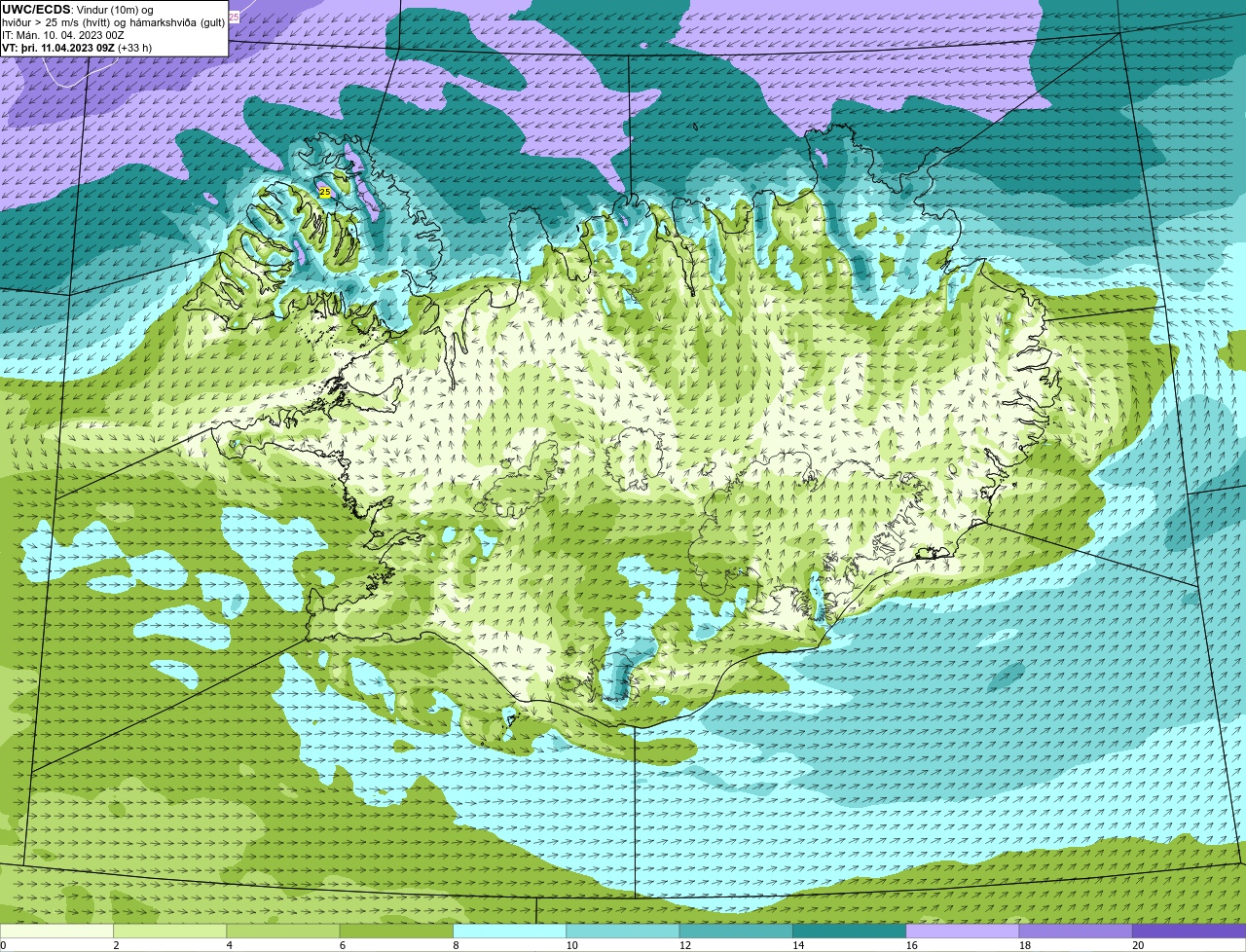Click the 10–12 m/s turquoise legend swatch
Image resolution: width=1246 pixels, height=952 pixels.
tap(622, 931)
